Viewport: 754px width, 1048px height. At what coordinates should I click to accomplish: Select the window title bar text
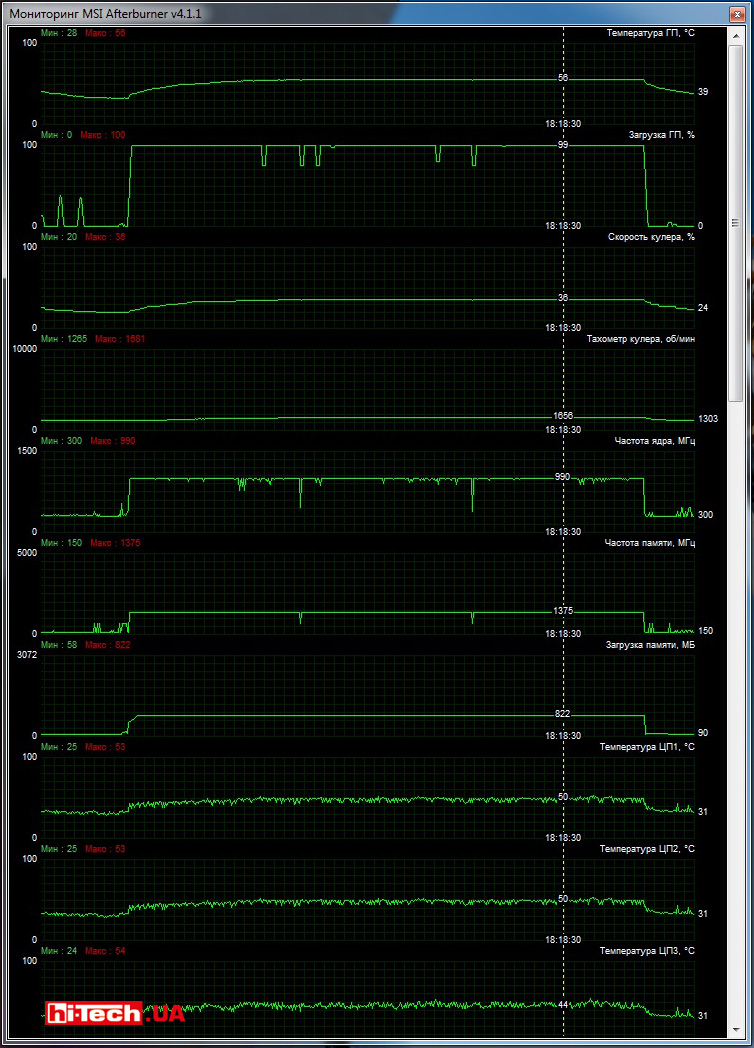click(x=112, y=13)
